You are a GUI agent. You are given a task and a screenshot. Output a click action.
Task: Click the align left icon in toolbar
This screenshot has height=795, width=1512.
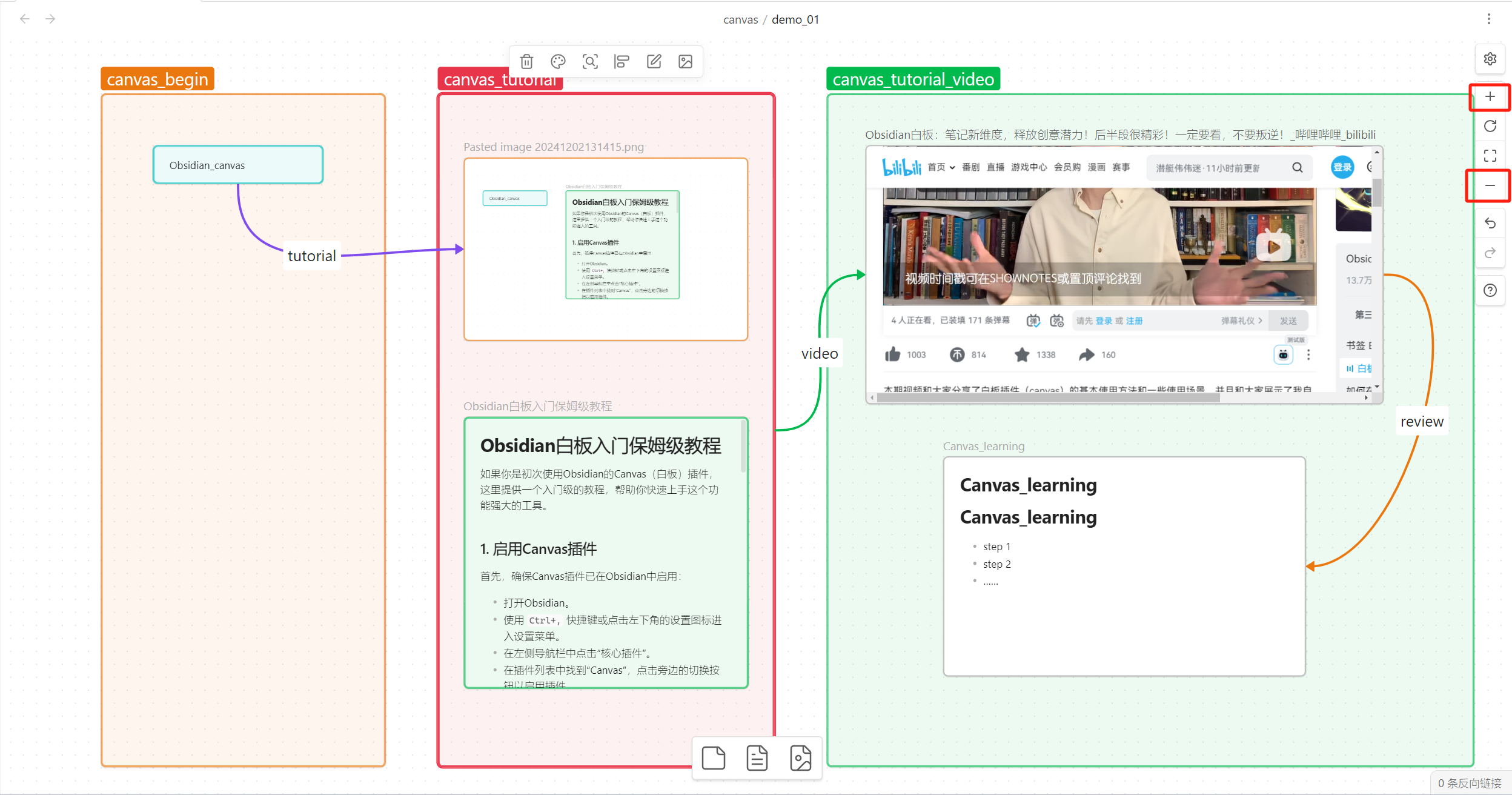[622, 61]
